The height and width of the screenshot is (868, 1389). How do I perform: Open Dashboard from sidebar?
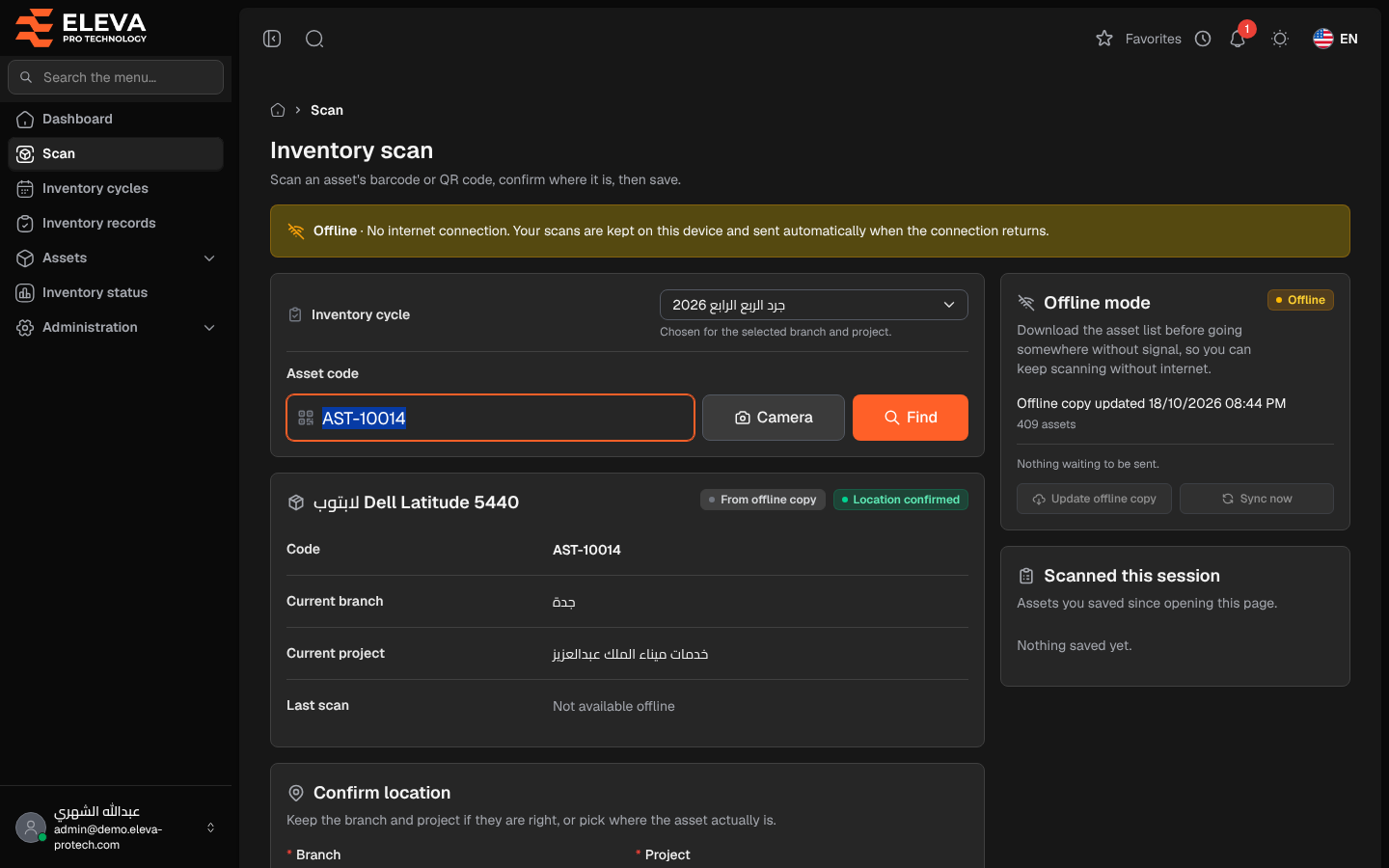tap(116, 119)
